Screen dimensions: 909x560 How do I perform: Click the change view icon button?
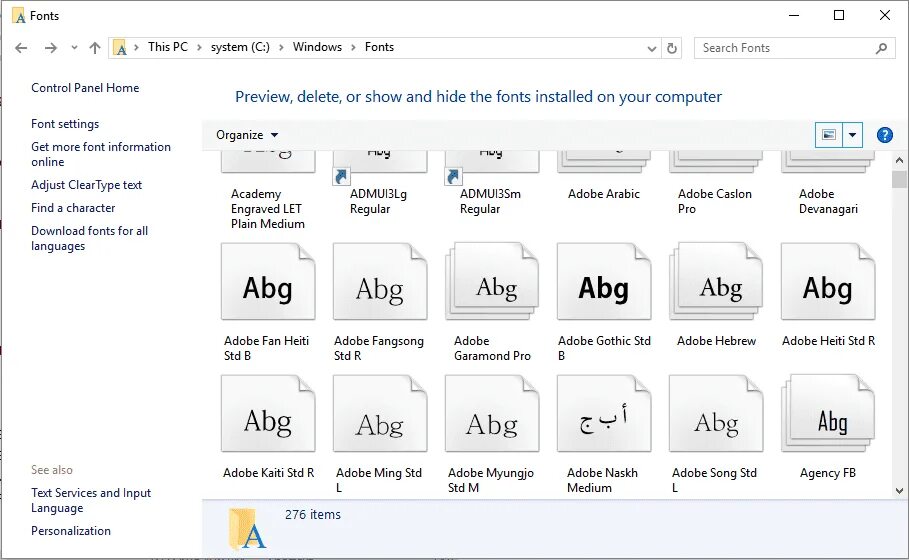point(829,135)
